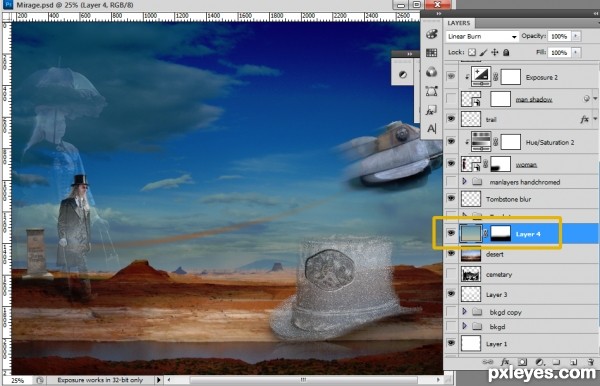
Task: Expand the bkgd copy group
Action: tap(465, 311)
